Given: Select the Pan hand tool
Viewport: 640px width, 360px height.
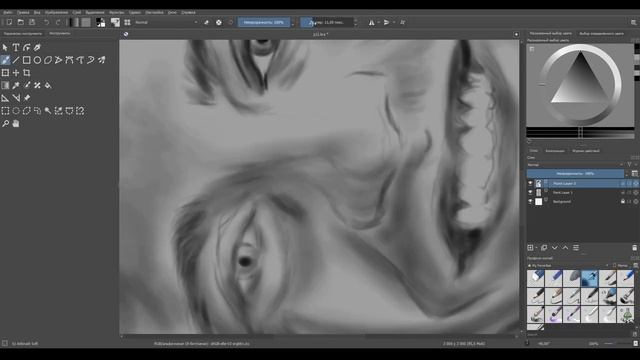Looking at the screenshot, I should (x=16, y=123).
